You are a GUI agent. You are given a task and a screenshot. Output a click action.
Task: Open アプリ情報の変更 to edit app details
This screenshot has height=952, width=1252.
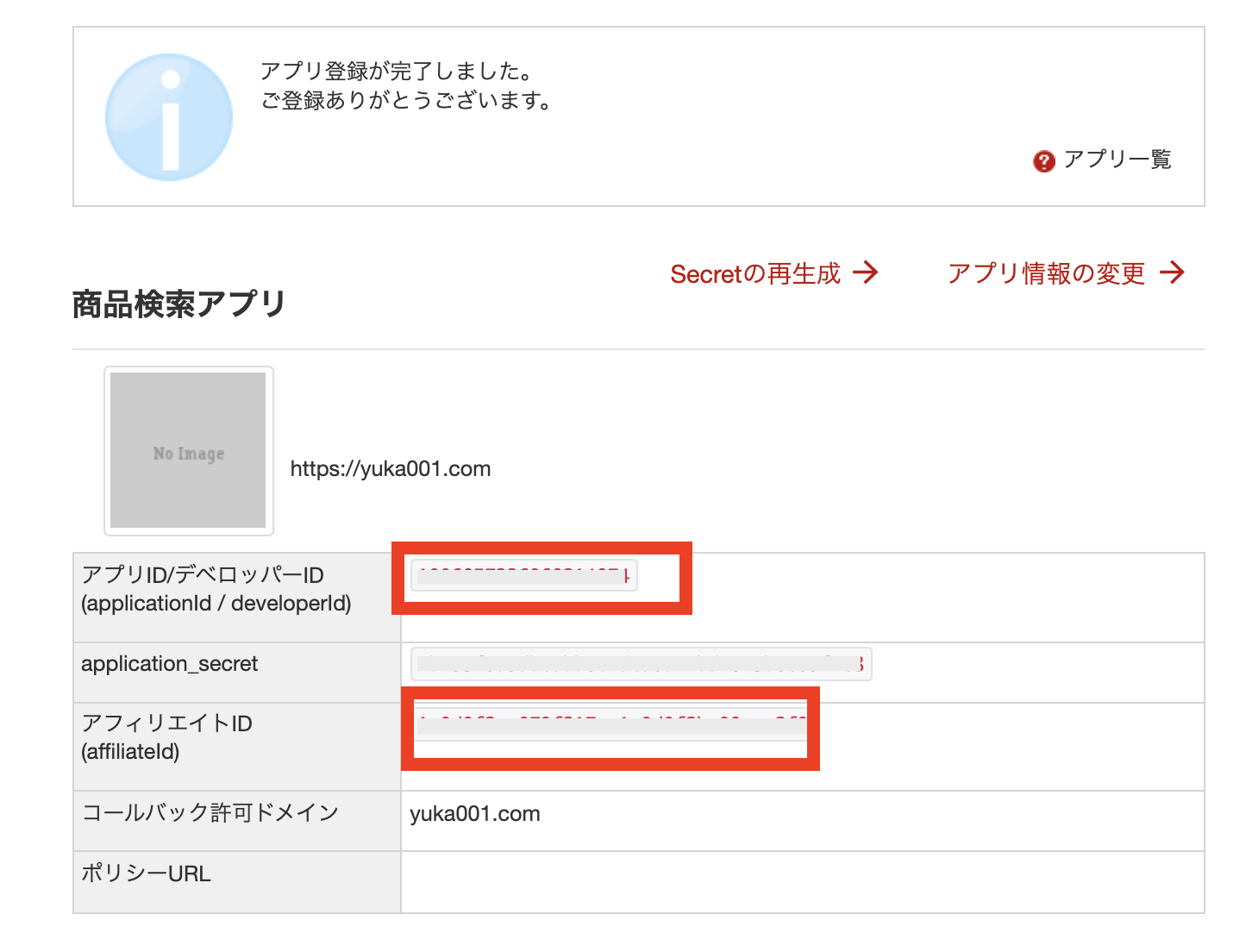tap(1045, 272)
